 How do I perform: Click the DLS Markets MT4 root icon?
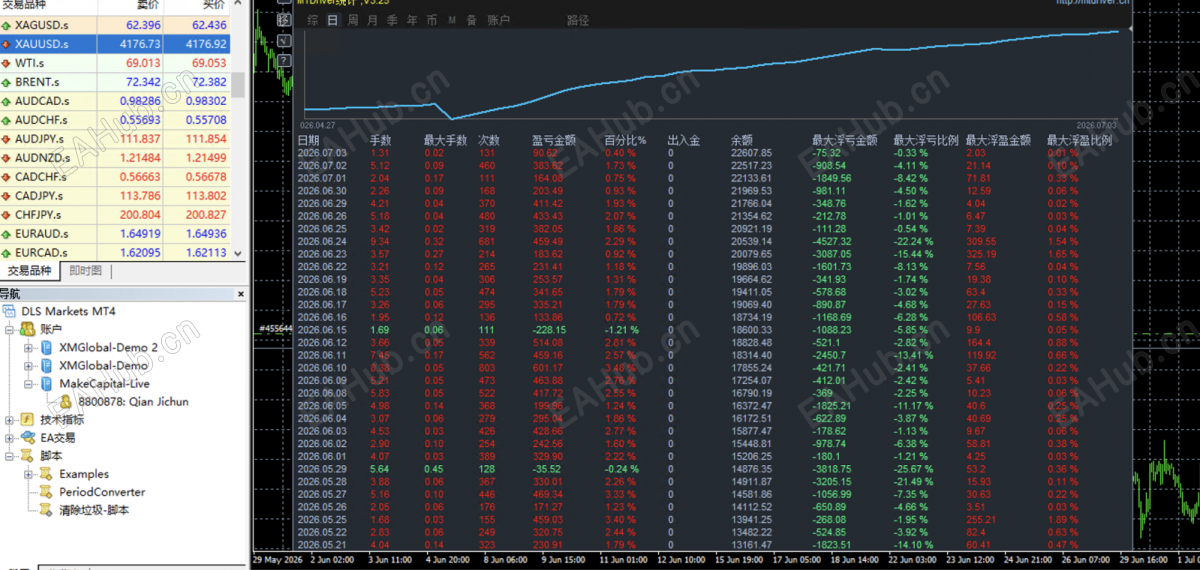pyautogui.click(x=10, y=311)
